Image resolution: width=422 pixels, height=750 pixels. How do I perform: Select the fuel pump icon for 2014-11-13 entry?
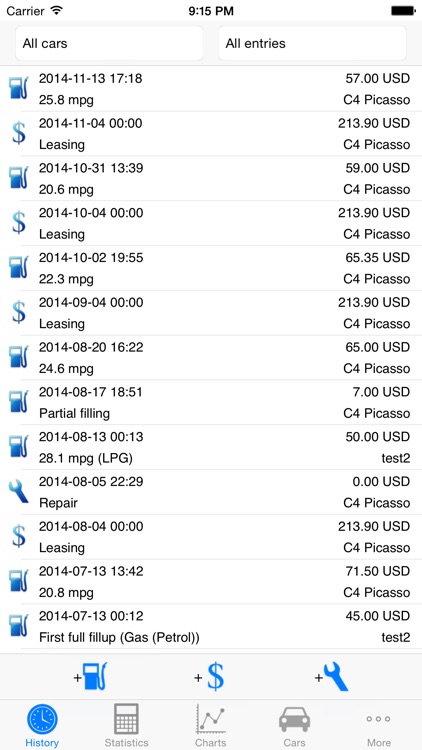click(19, 88)
